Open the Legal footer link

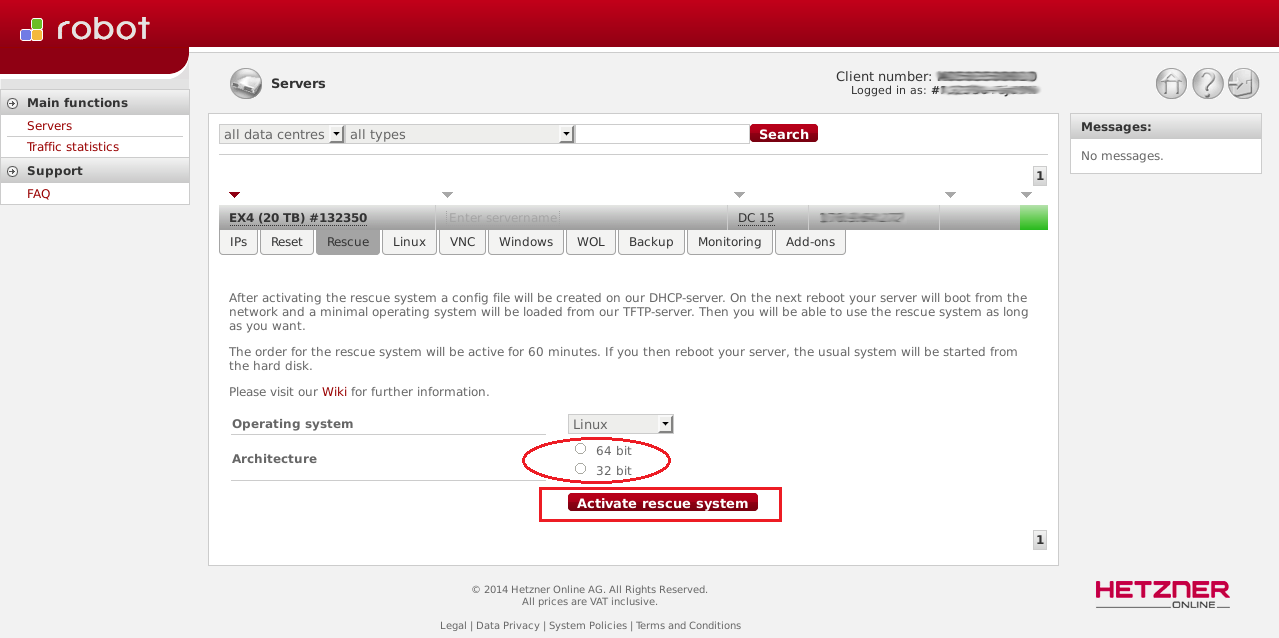tap(453, 626)
